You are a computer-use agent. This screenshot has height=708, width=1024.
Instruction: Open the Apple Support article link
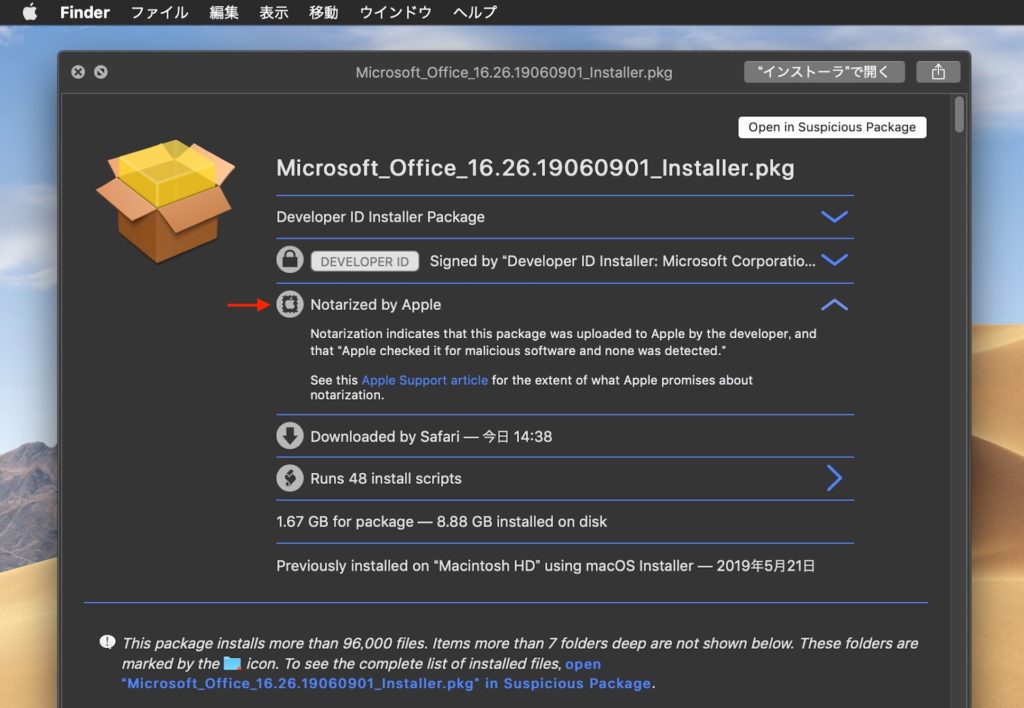click(x=424, y=380)
